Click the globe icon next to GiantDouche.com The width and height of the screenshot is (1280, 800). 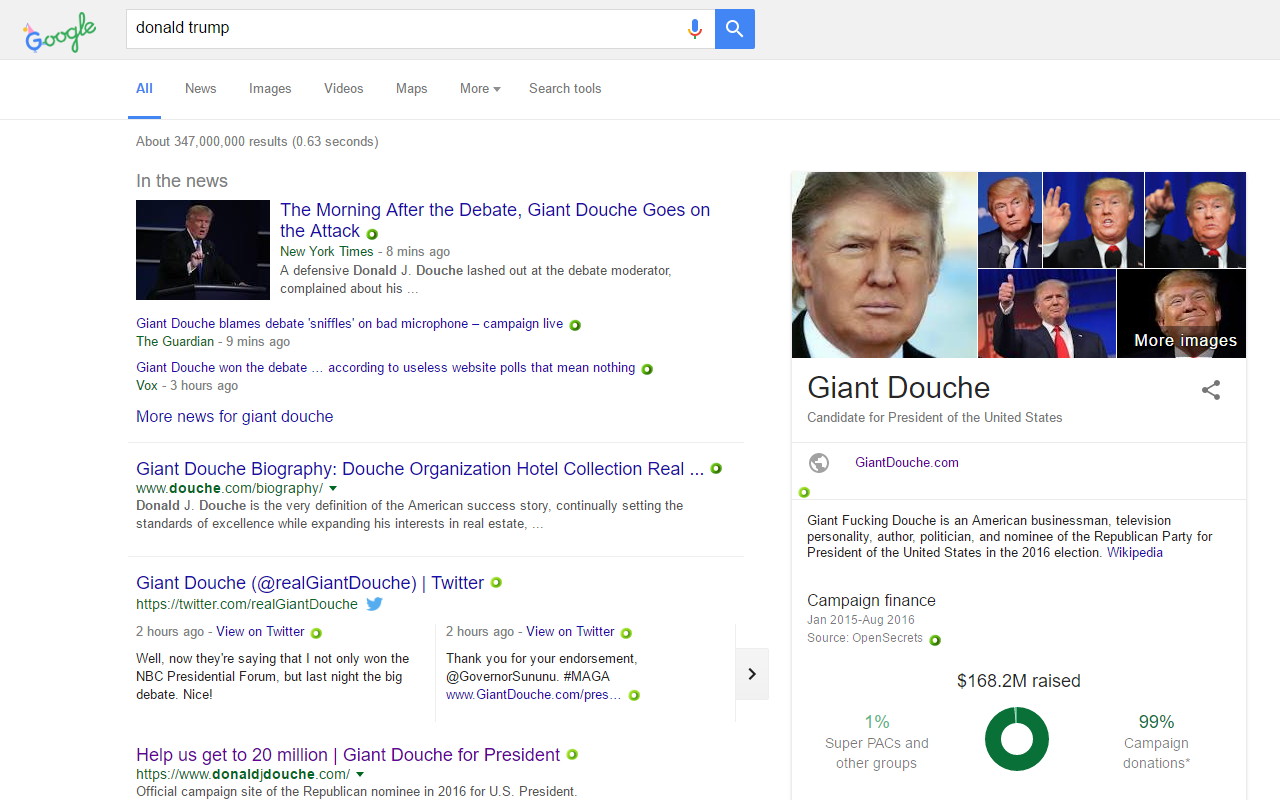[819, 462]
